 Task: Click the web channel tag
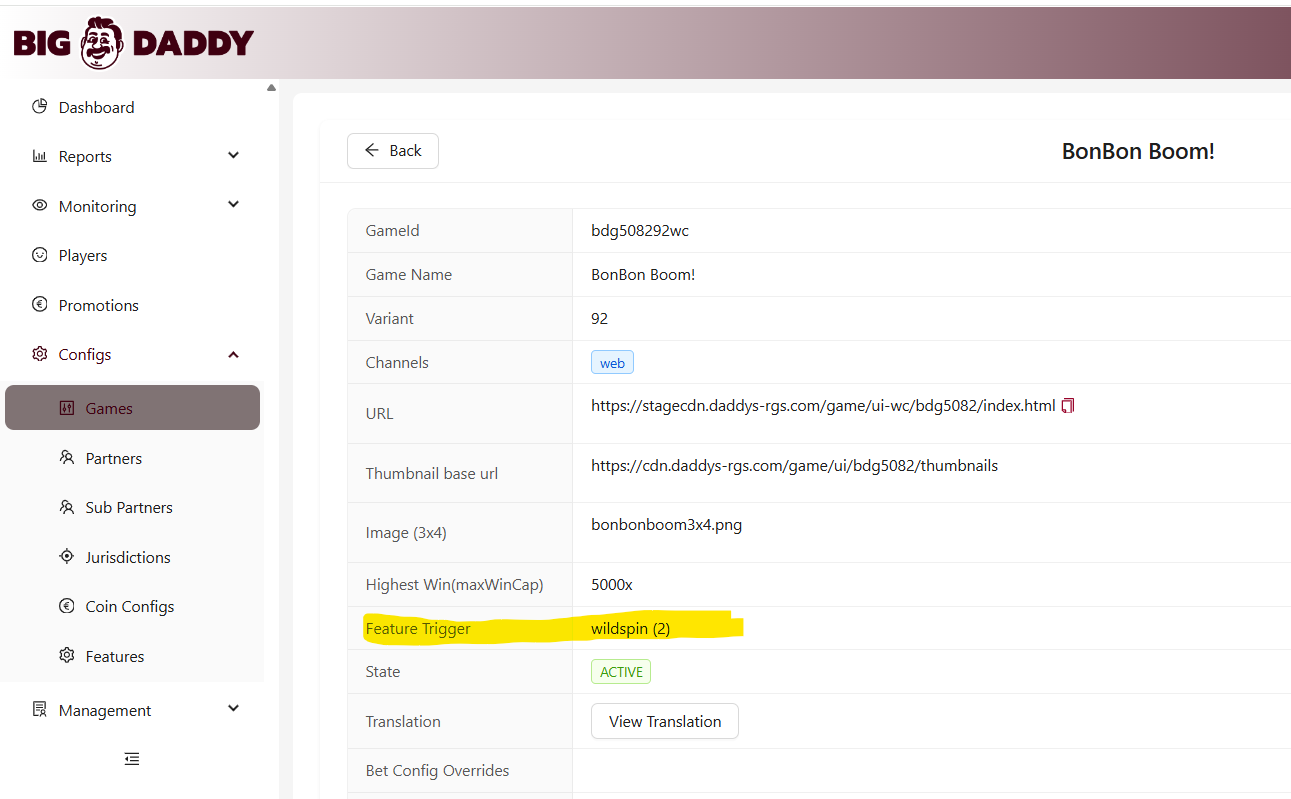(x=612, y=363)
